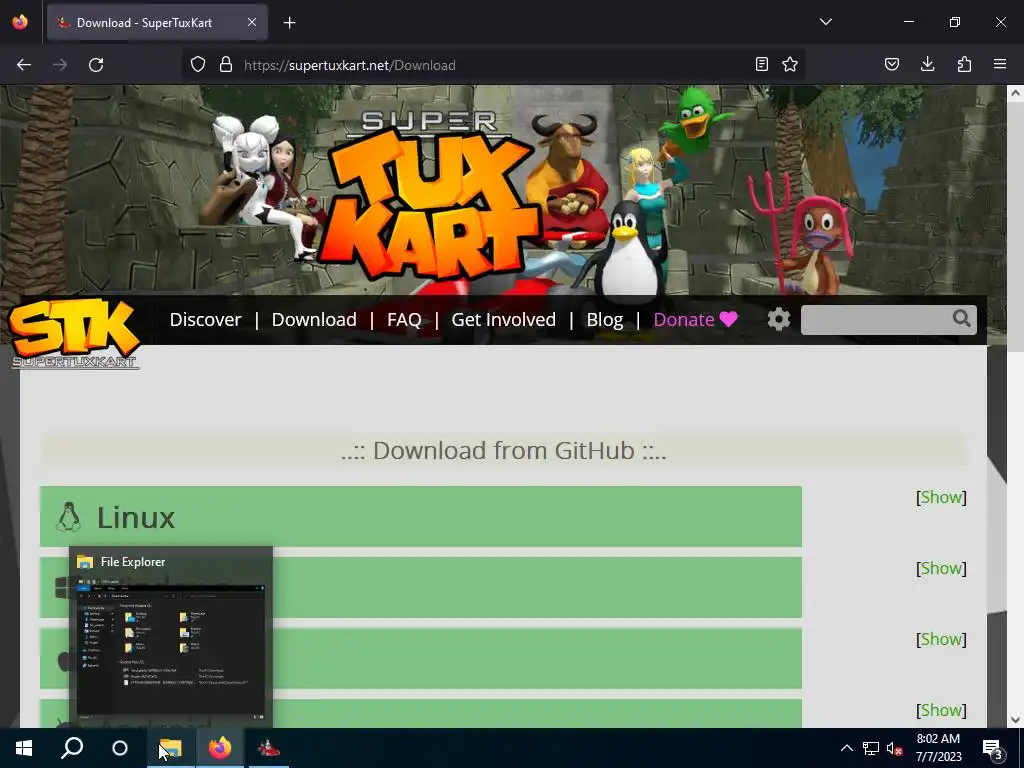Open Windows taskbar search
This screenshot has width=1024, height=768.
click(x=72, y=748)
